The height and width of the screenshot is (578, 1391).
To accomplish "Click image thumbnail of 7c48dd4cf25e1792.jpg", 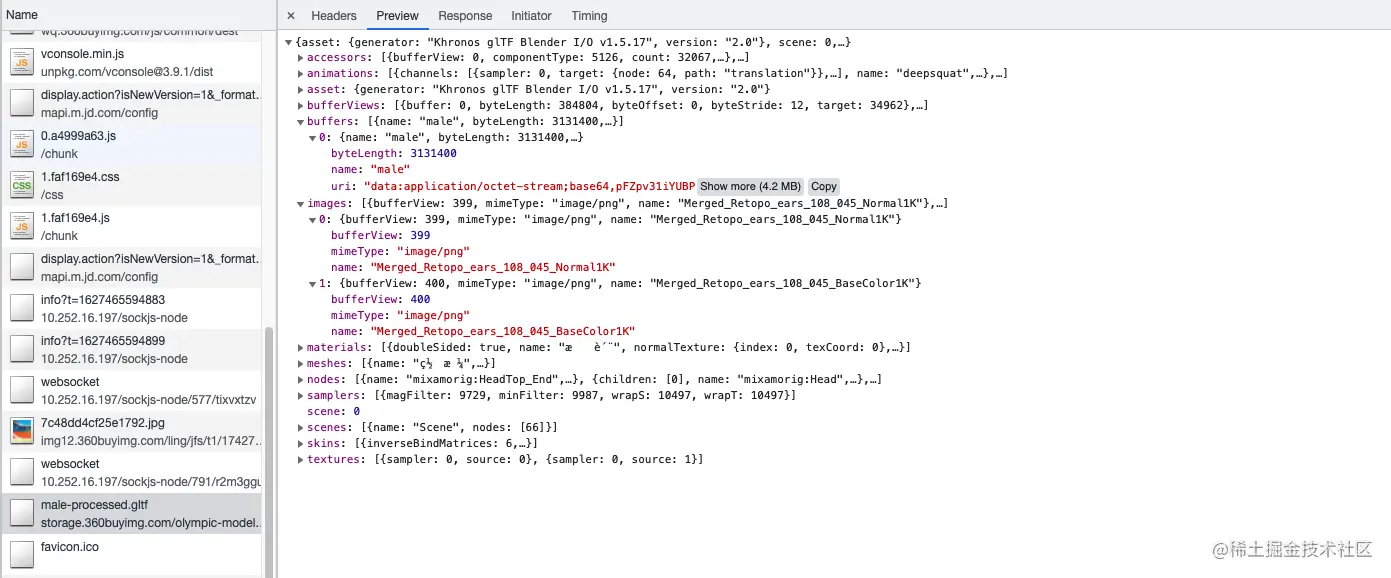I will [x=21, y=431].
